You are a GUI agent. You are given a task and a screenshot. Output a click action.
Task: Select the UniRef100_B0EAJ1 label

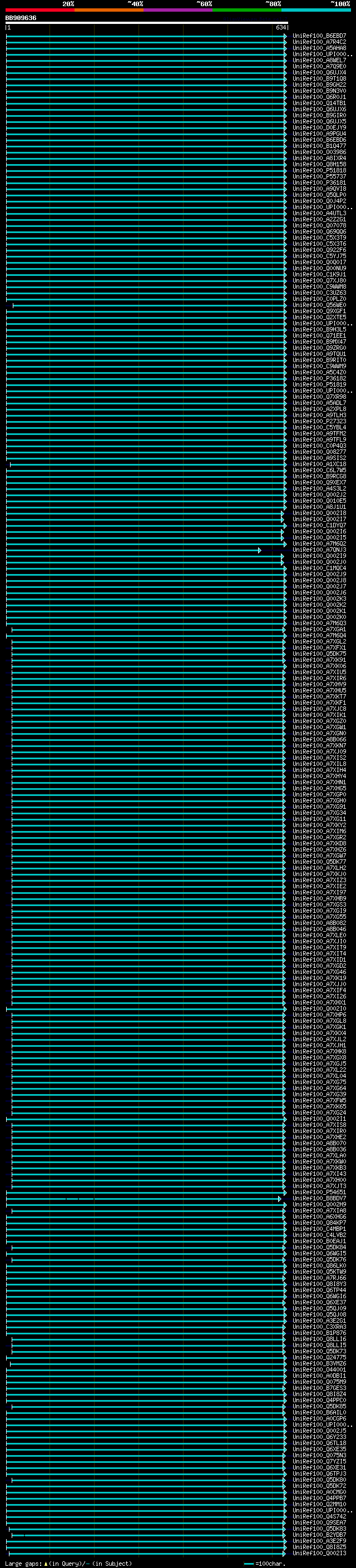tap(319, 1241)
